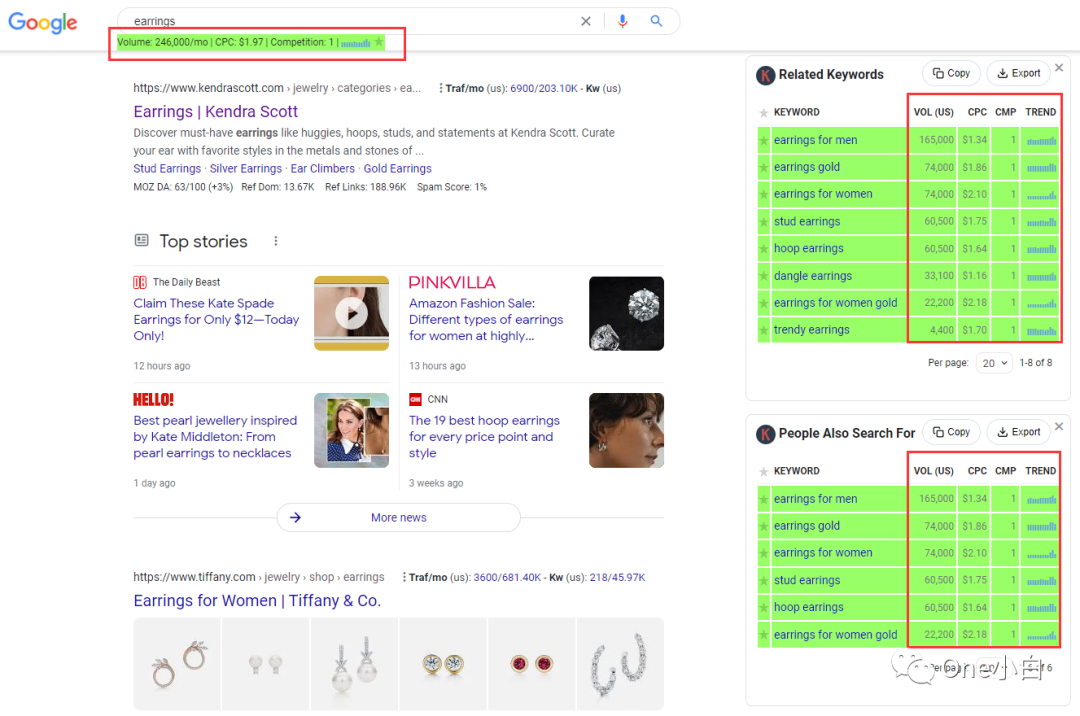Click the Google logo

click(x=43, y=23)
